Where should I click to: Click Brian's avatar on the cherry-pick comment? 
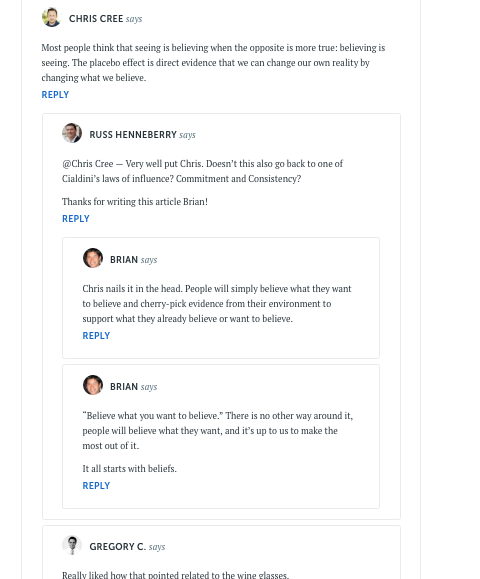(93, 258)
